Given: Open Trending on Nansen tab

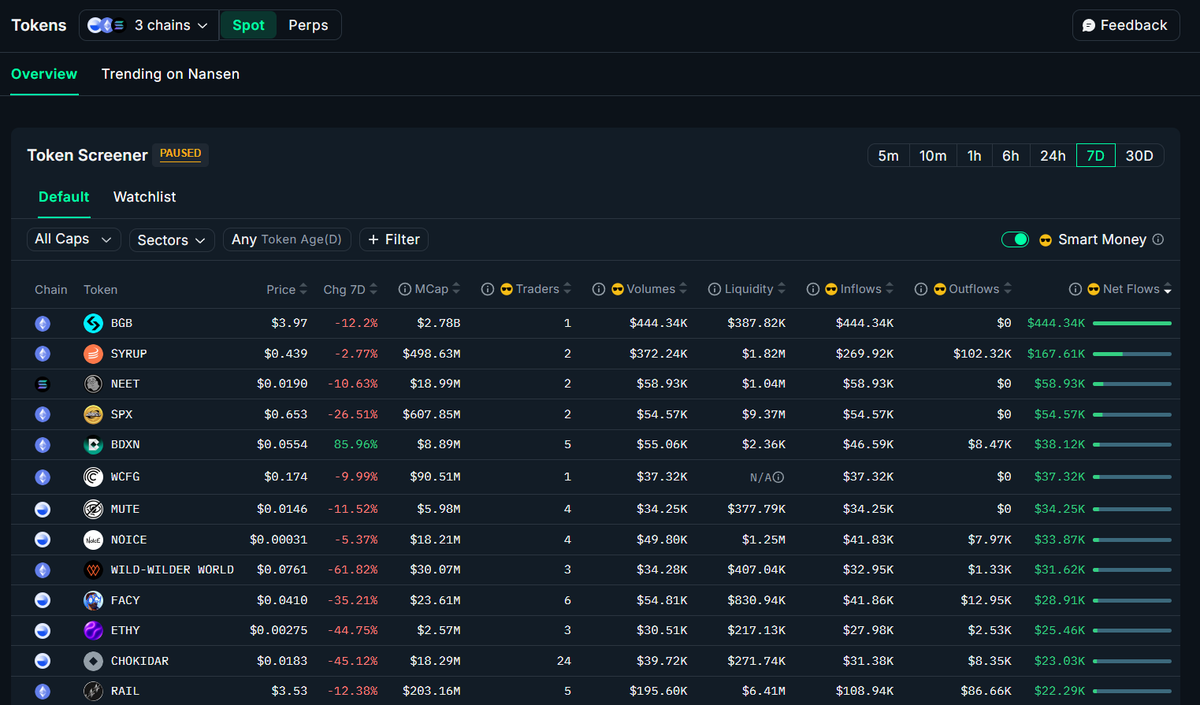Looking at the screenshot, I should pyautogui.click(x=170, y=74).
